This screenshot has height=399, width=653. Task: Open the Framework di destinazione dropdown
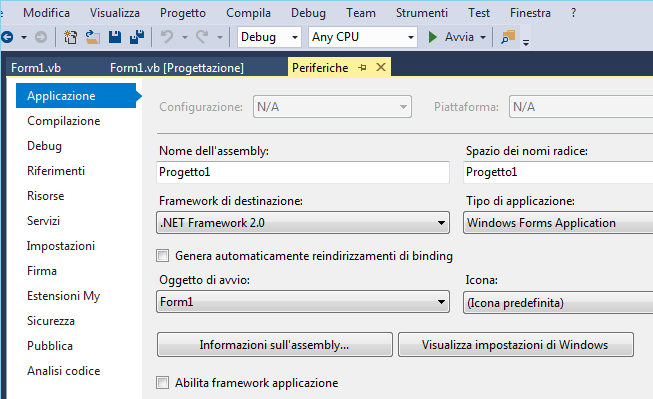point(303,223)
